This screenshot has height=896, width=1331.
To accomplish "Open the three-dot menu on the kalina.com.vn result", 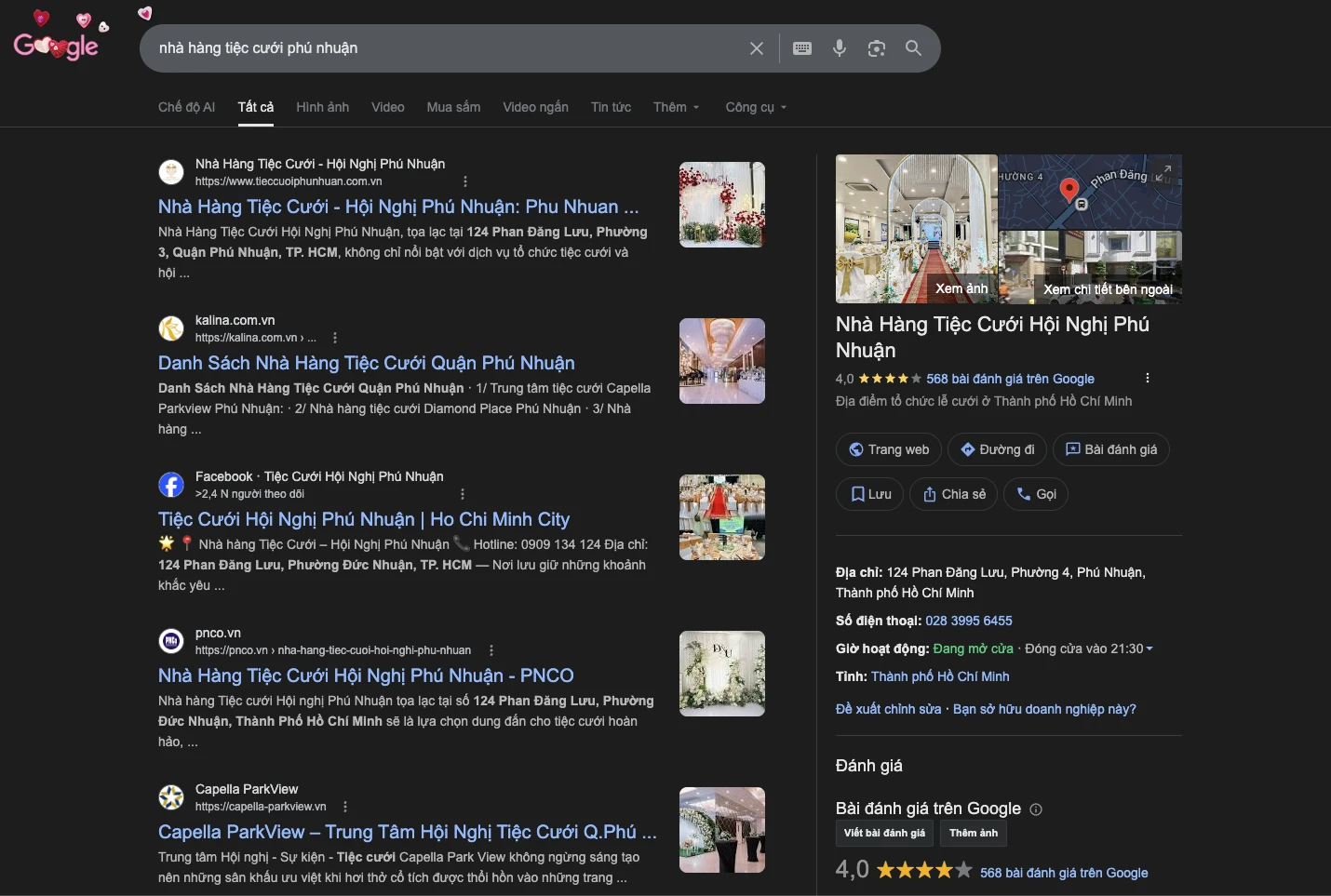I will (334, 338).
